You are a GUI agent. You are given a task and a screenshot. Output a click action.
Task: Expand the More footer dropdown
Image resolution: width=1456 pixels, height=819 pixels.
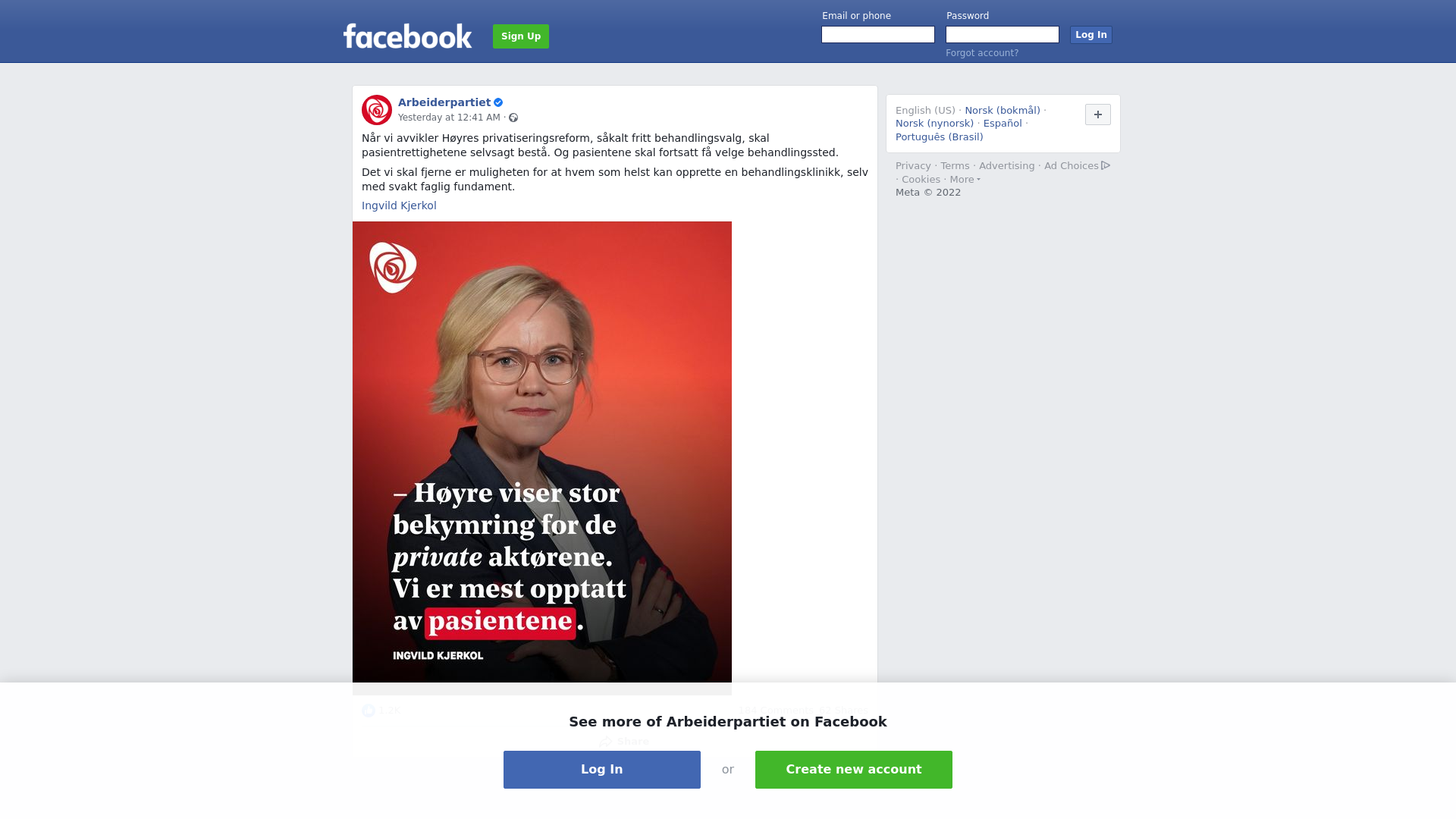965,180
